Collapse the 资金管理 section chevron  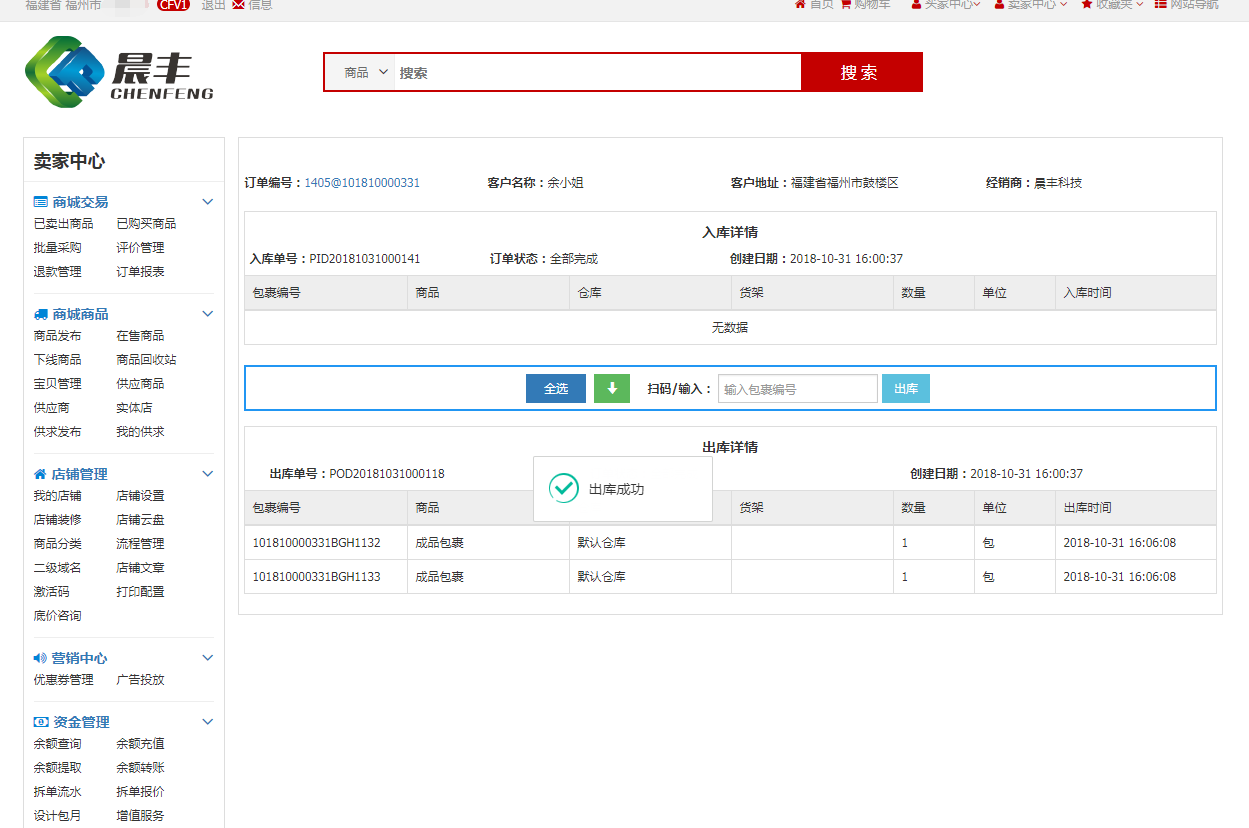pos(208,722)
